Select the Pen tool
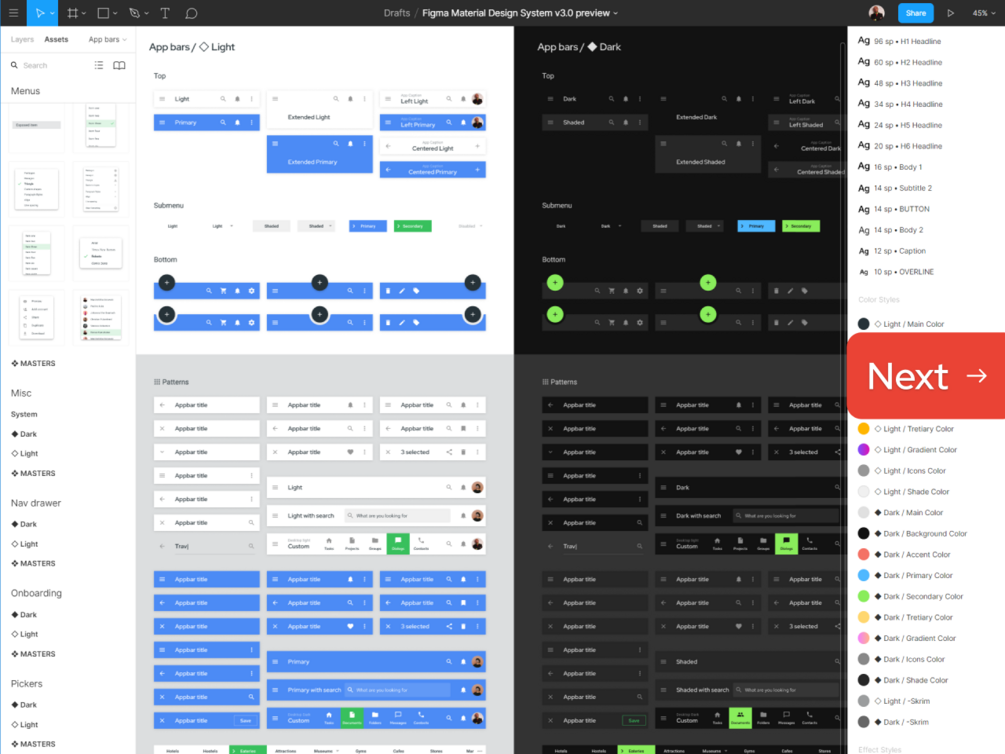The width and height of the screenshot is (1005, 754). 134,13
